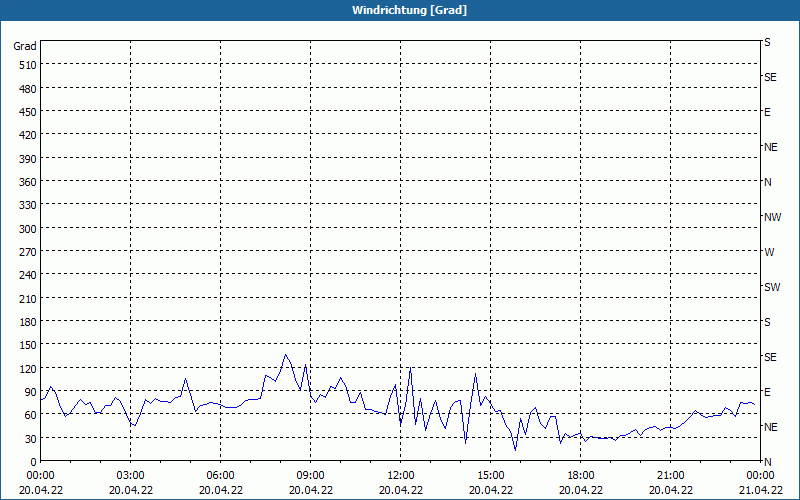Click the 360 value on the left axis
This screenshot has height=500, width=800.
pos(25,181)
